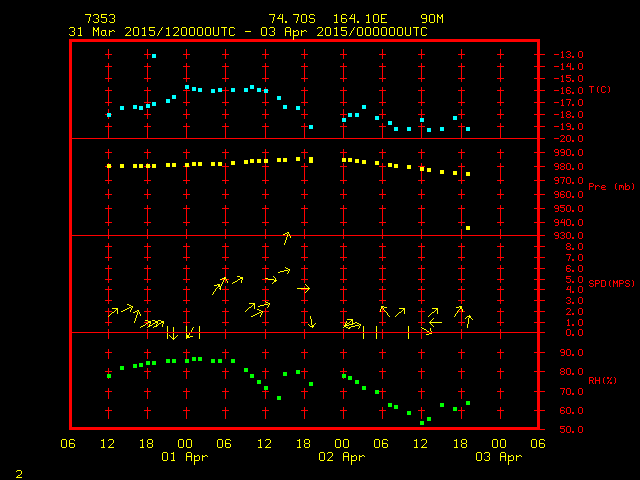Click the "02 Apr" date label
Screen dimensions: 640x480
pyautogui.click(x=342, y=457)
